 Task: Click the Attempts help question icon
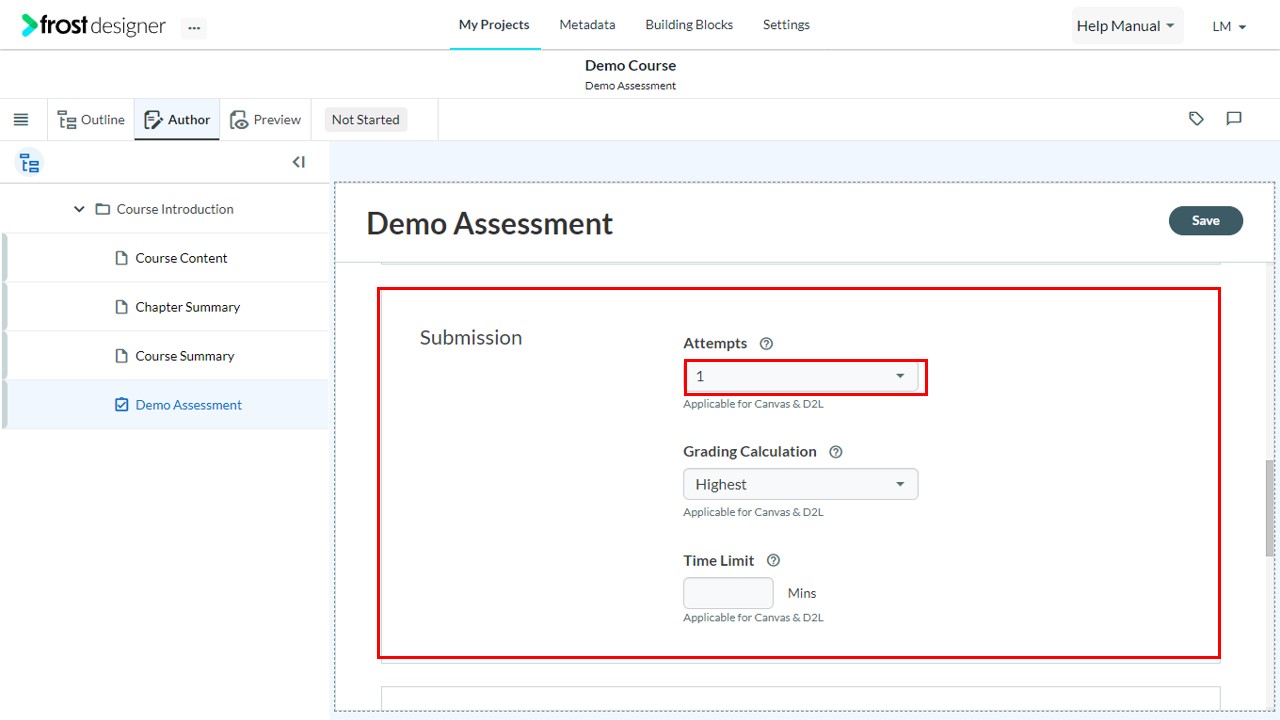[766, 344]
